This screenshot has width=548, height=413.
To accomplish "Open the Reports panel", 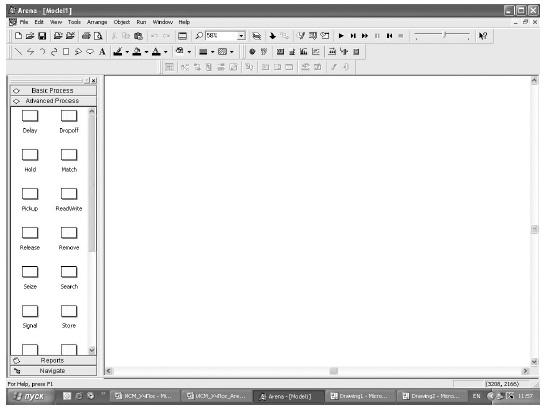I will [x=53, y=361].
